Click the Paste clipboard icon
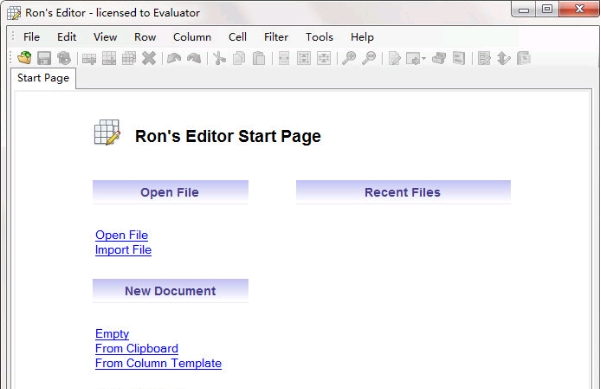 pos(259,58)
